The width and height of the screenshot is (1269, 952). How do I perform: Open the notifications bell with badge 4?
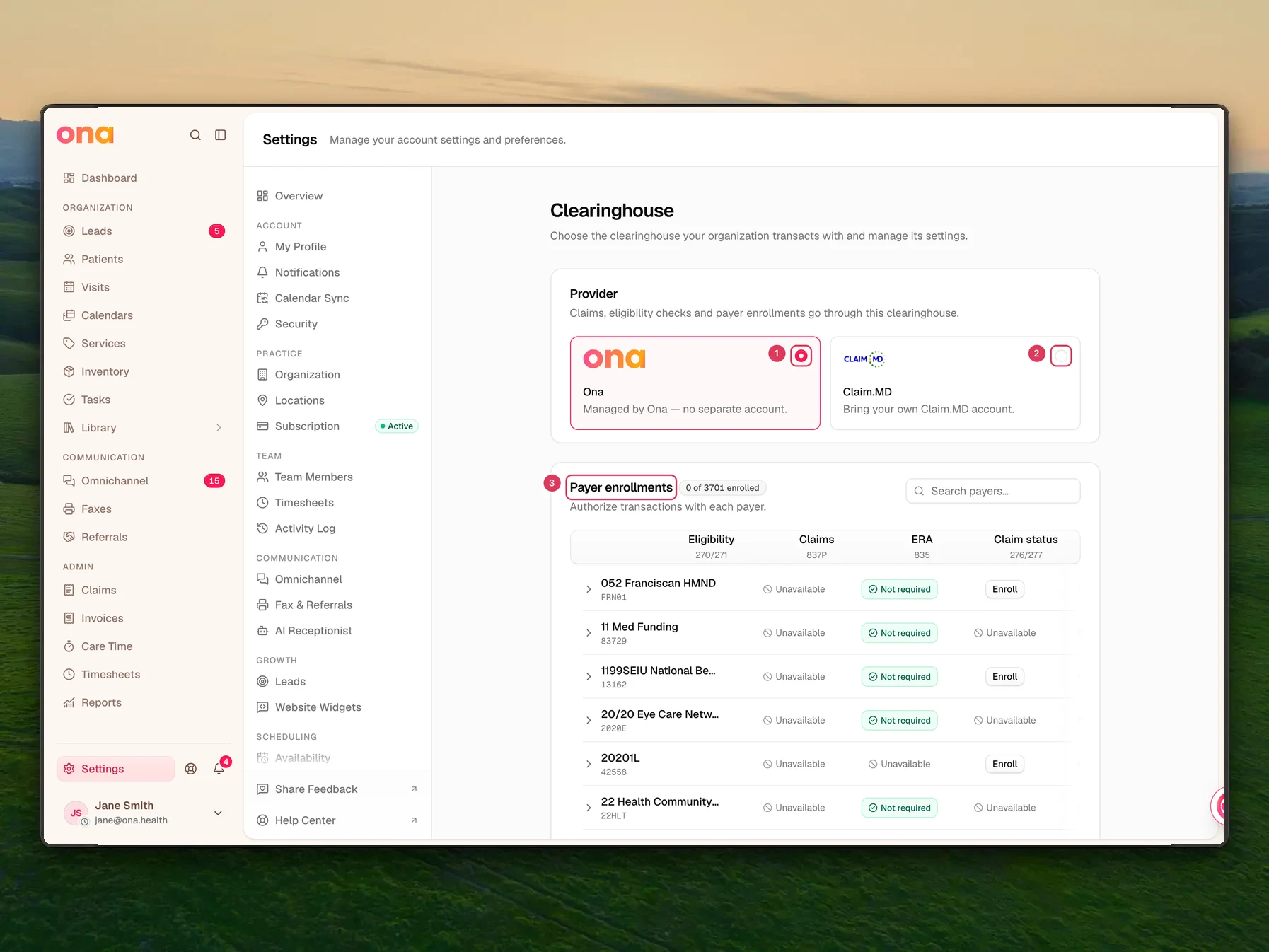(219, 769)
